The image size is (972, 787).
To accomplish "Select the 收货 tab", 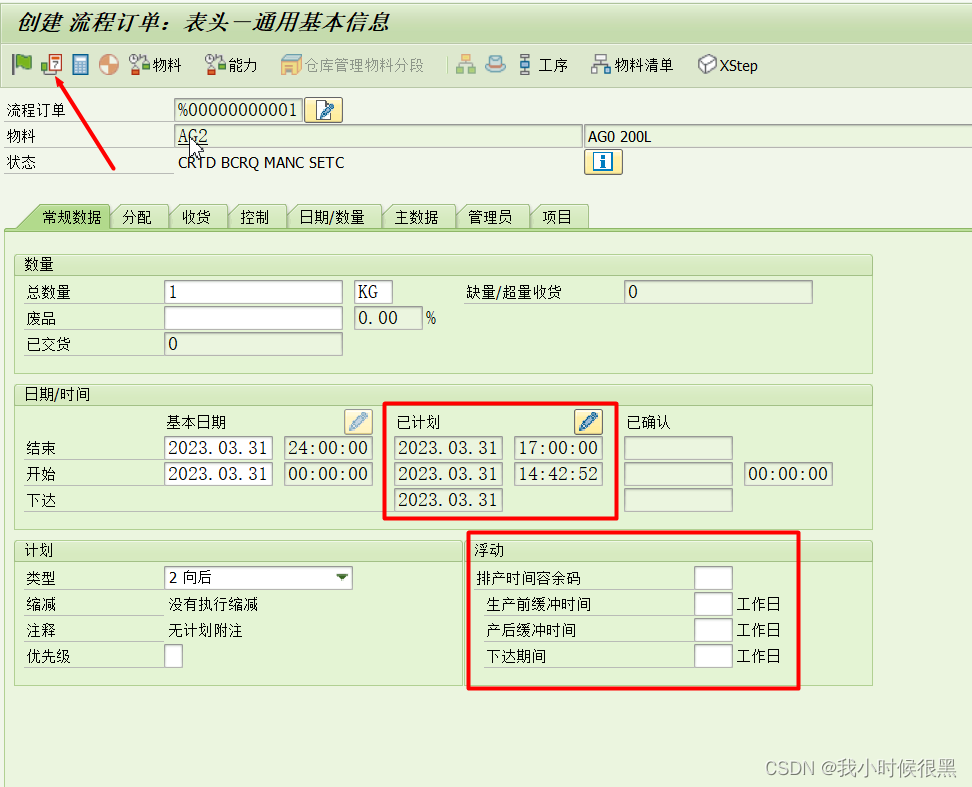I will pos(198,215).
